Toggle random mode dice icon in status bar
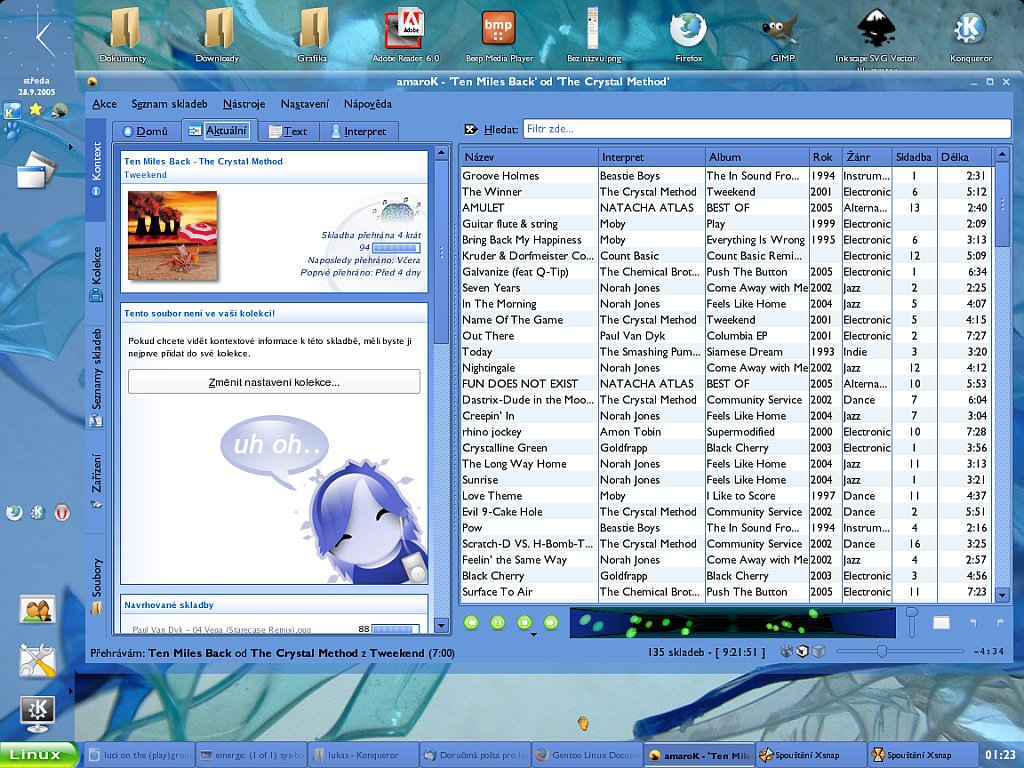Image resolution: width=1024 pixels, height=768 pixels. [x=787, y=651]
